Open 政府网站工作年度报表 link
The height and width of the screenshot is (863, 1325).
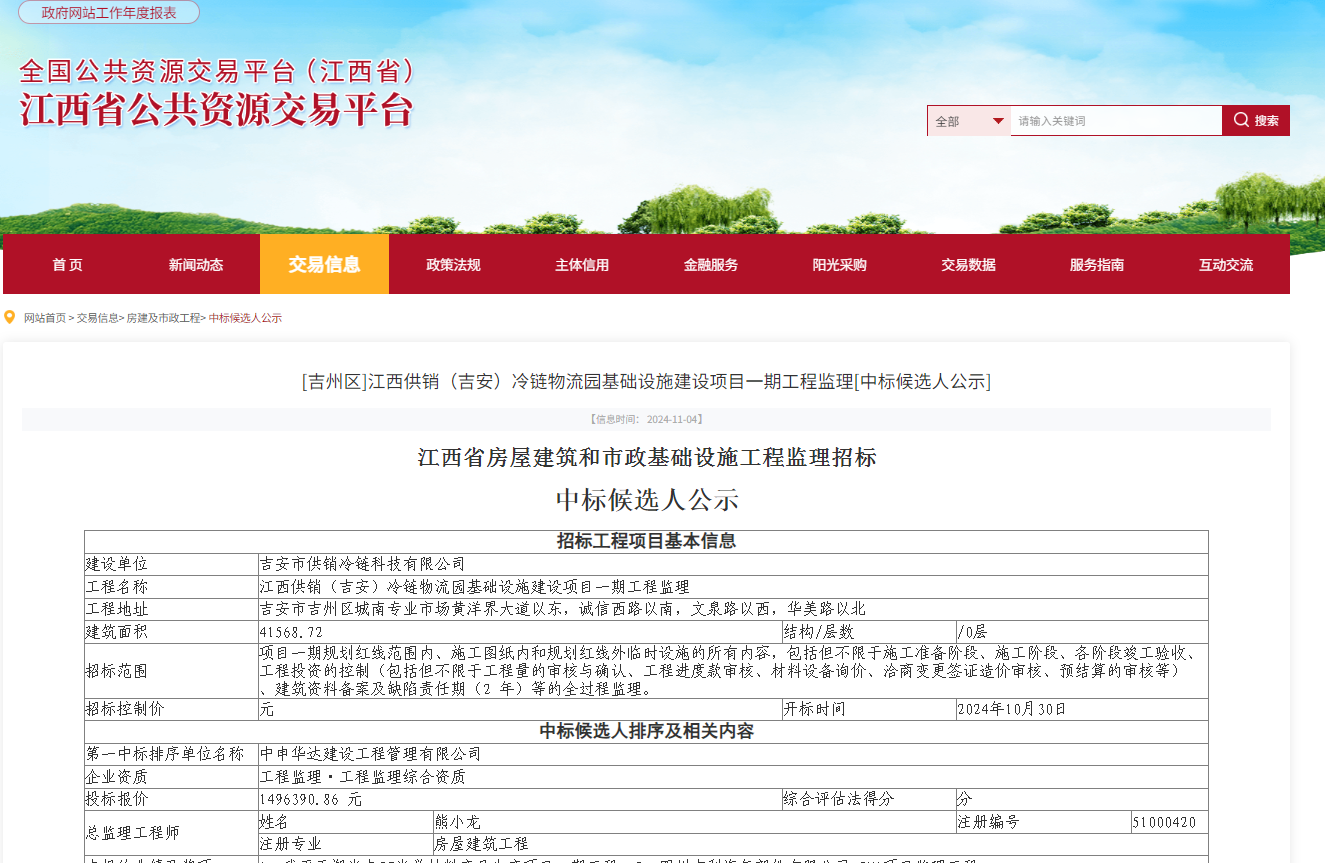point(109,12)
